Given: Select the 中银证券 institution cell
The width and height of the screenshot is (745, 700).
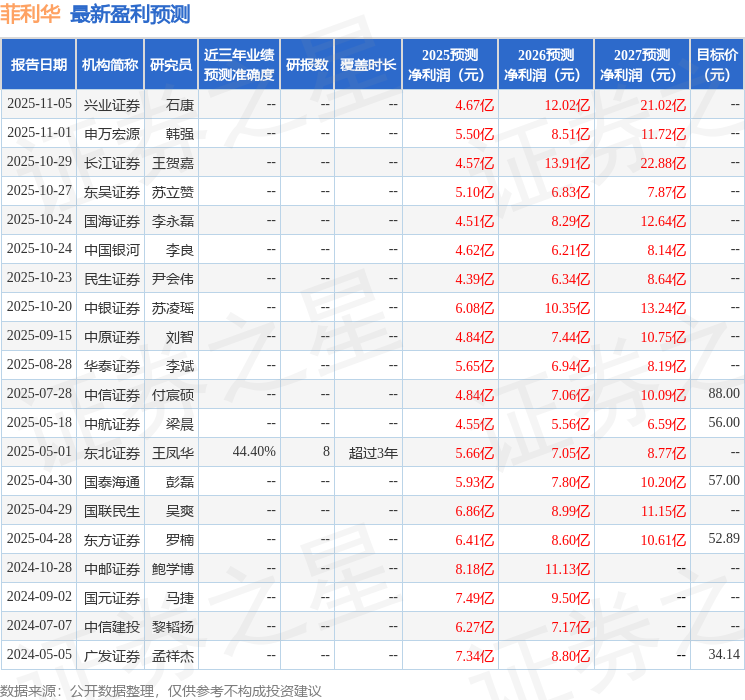Looking at the screenshot, I should [112, 307].
